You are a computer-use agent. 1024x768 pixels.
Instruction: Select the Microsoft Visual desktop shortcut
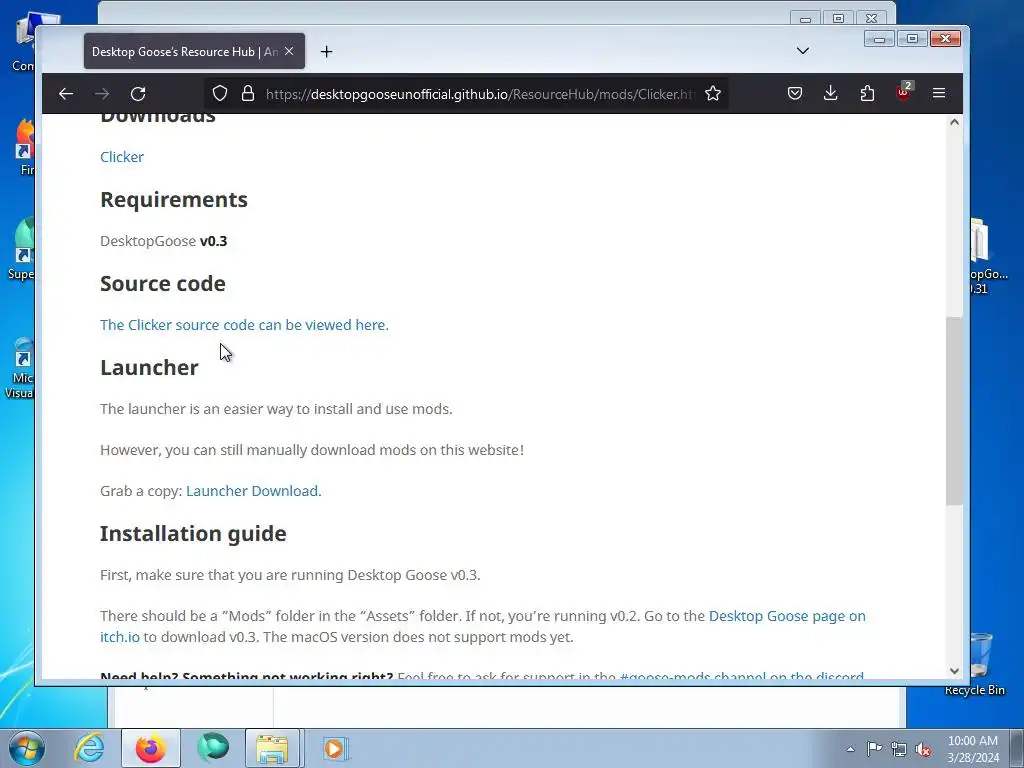(x=20, y=368)
